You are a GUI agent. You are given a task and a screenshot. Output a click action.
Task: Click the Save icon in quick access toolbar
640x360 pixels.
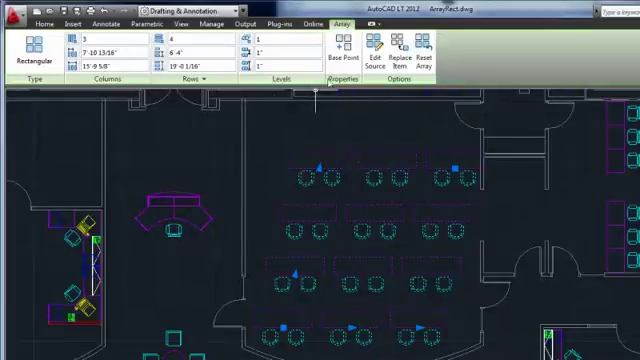[x=64, y=11]
